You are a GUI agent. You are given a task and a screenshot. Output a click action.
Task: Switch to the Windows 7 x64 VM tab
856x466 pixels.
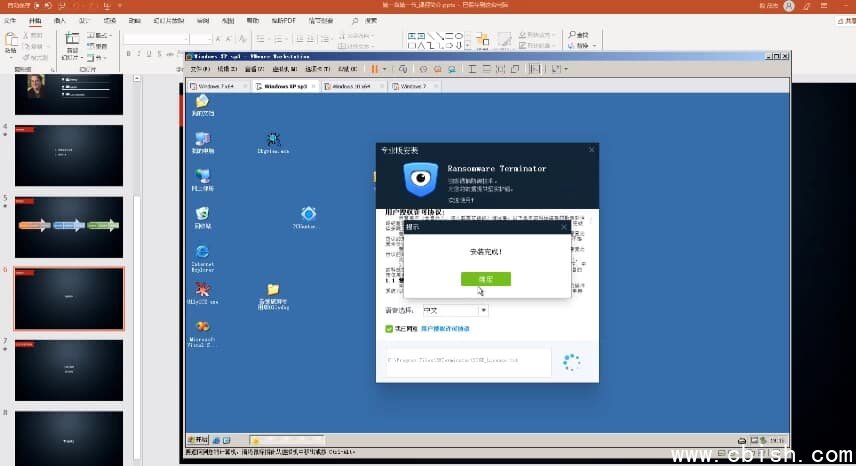217,87
